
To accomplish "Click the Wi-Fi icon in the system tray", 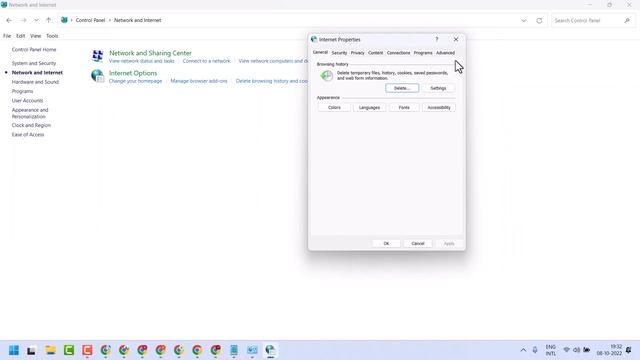I will pyautogui.click(x=567, y=350).
